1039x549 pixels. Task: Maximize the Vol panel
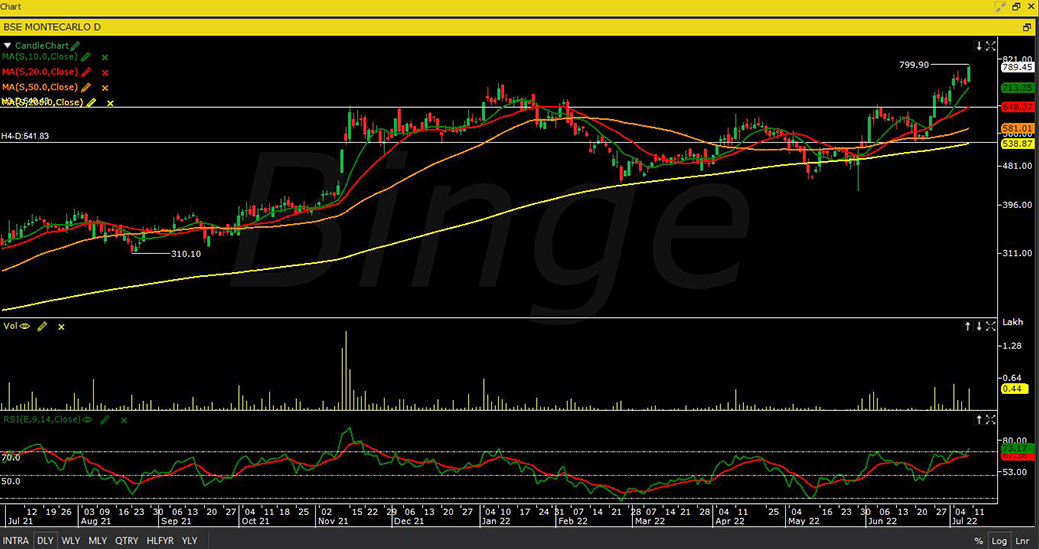point(990,326)
